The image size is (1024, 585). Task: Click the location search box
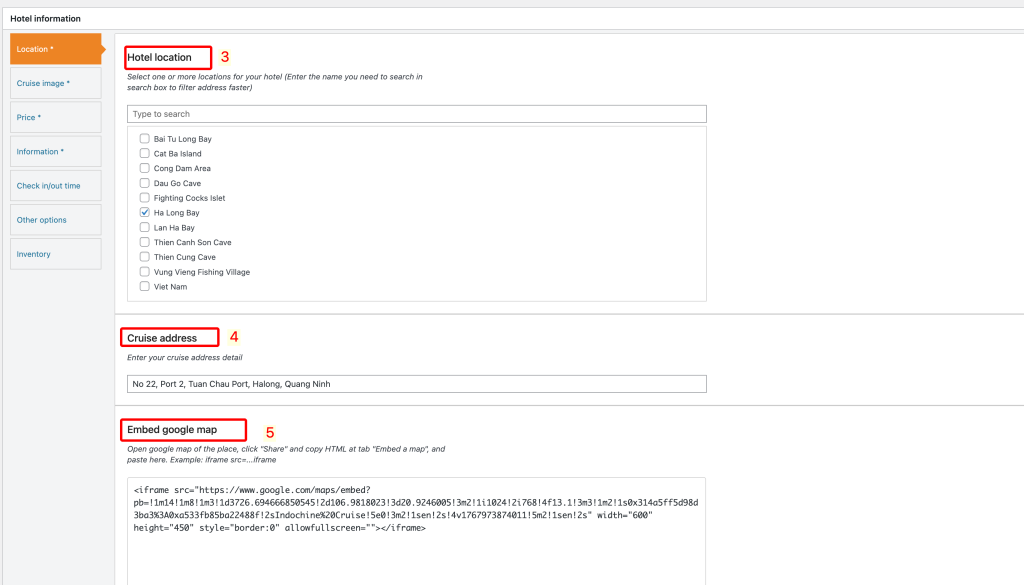click(416, 114)
